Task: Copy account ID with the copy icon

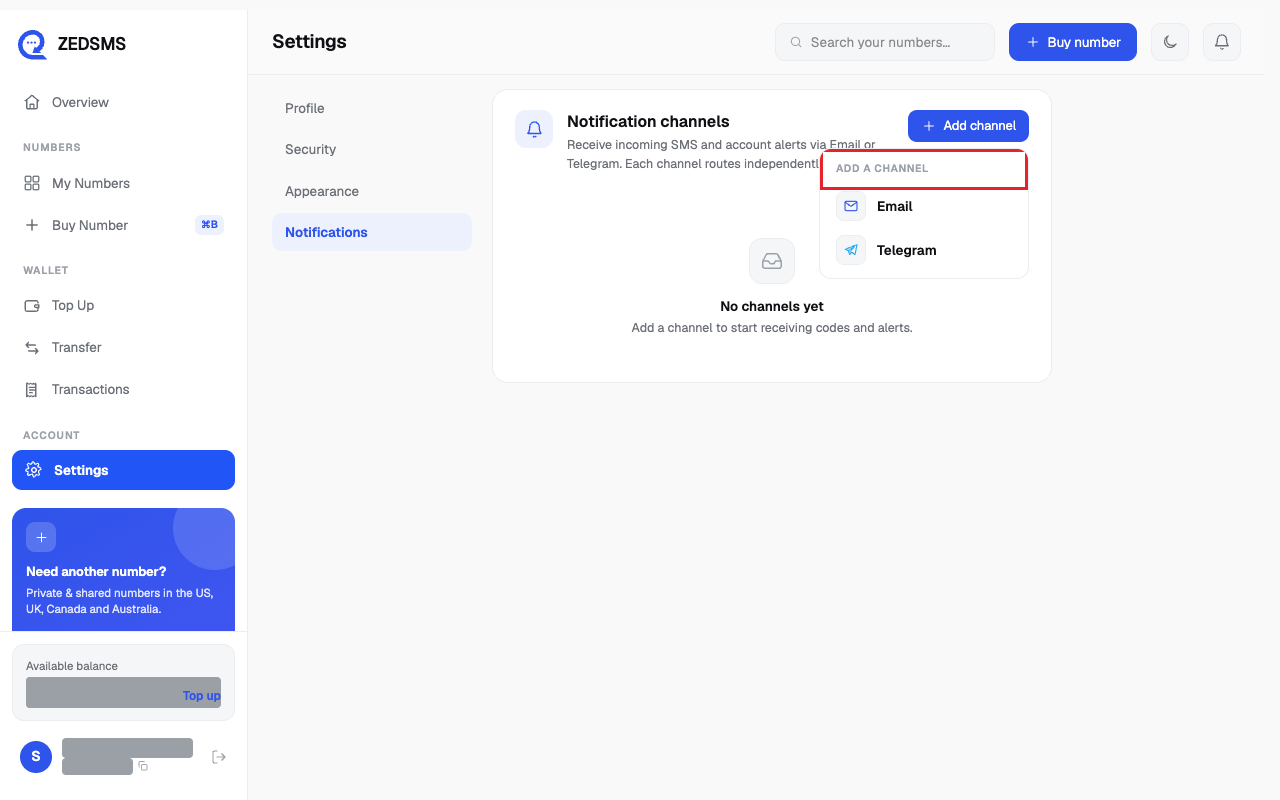Action: 143,766
